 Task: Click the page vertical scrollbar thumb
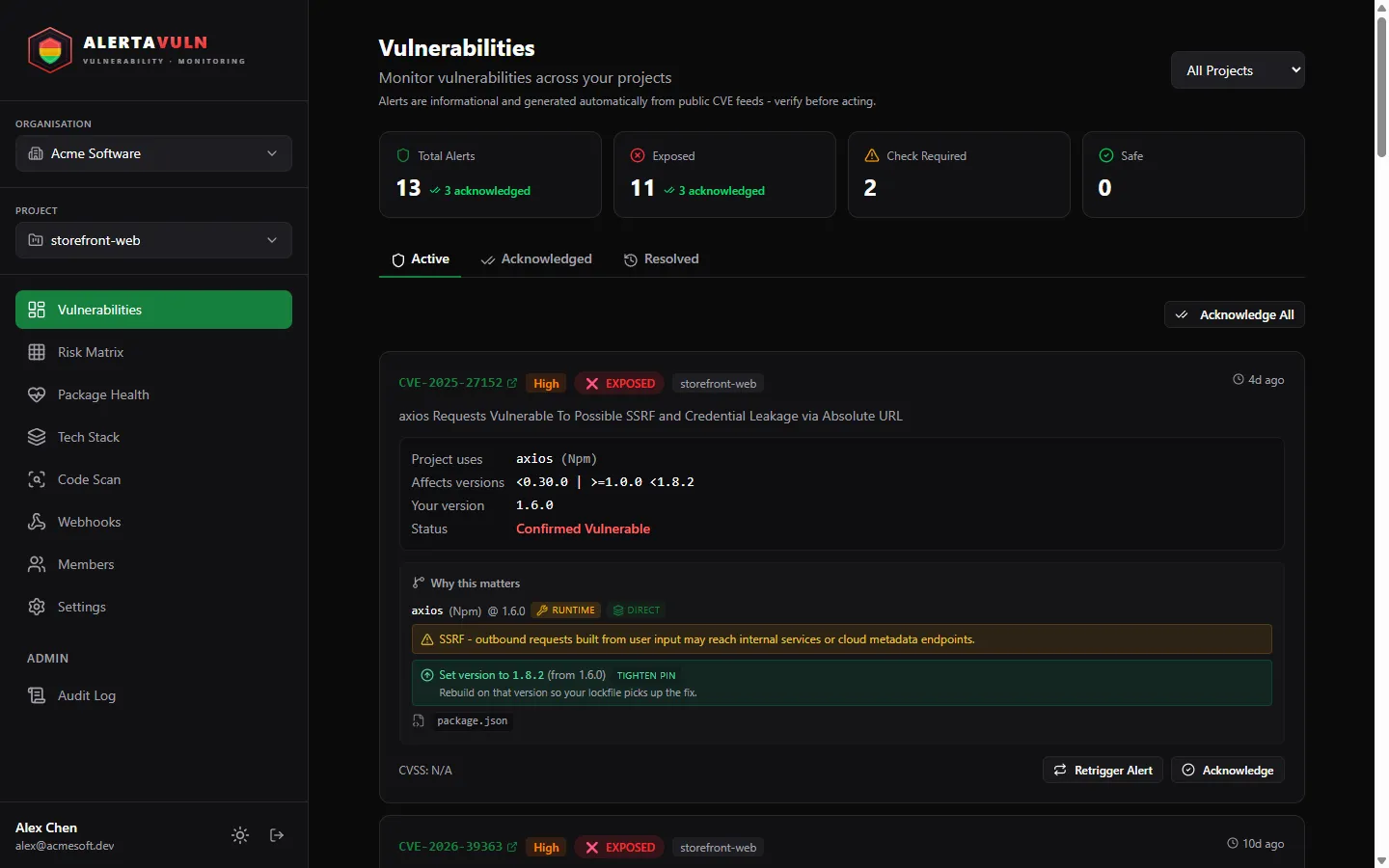click(1381, 87)
